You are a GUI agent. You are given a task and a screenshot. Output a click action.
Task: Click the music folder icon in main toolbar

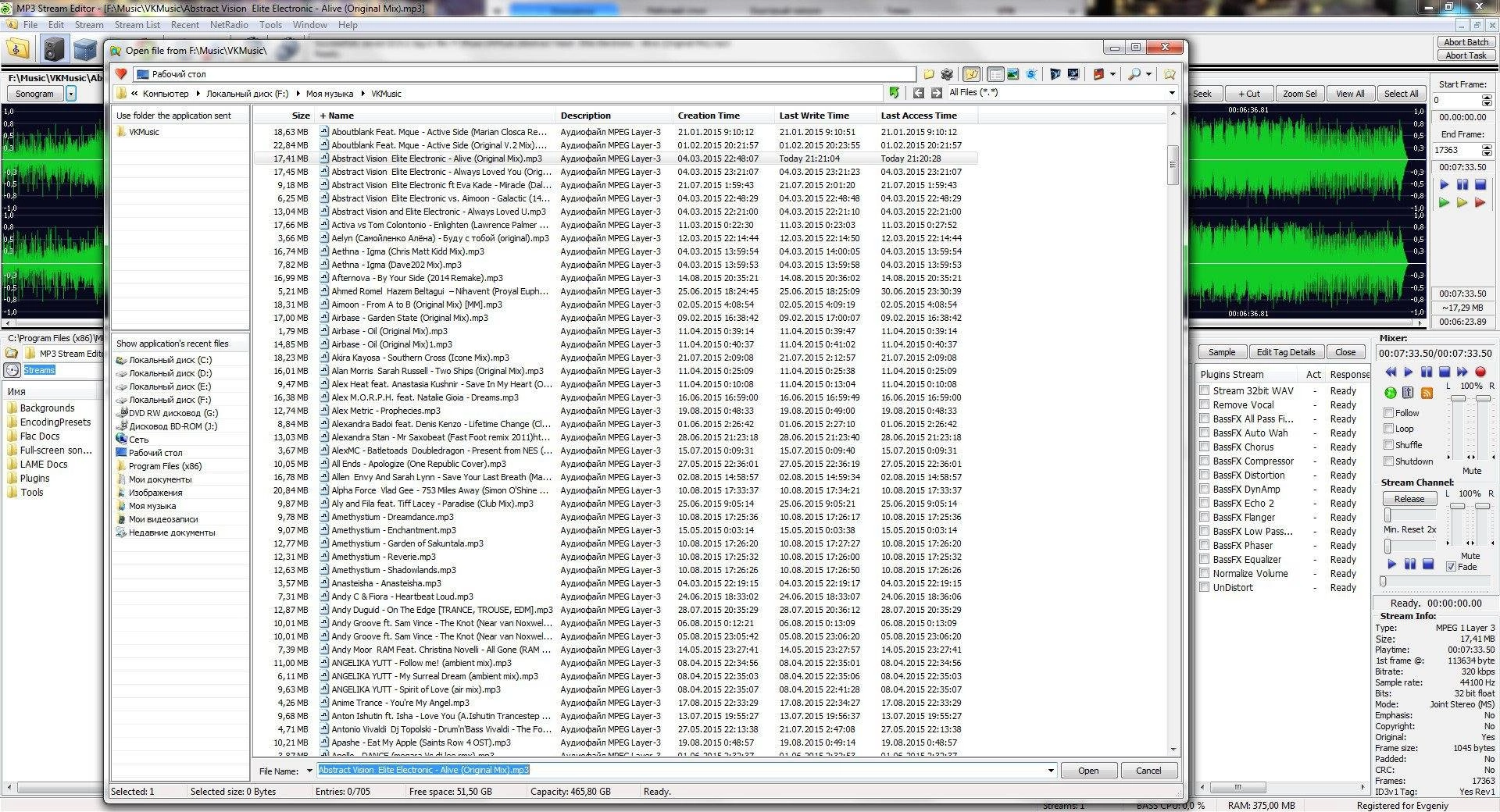click(17, 49)
